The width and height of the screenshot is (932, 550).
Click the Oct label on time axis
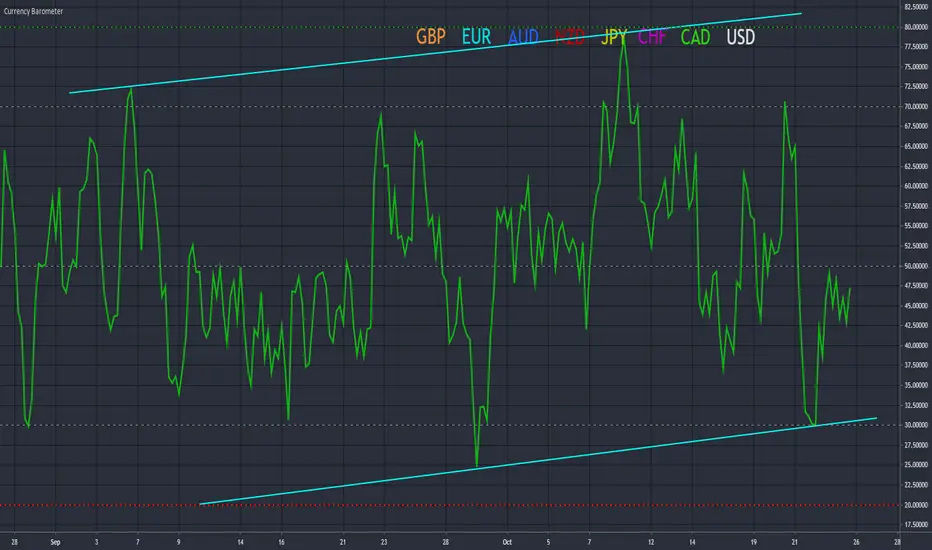507,542
